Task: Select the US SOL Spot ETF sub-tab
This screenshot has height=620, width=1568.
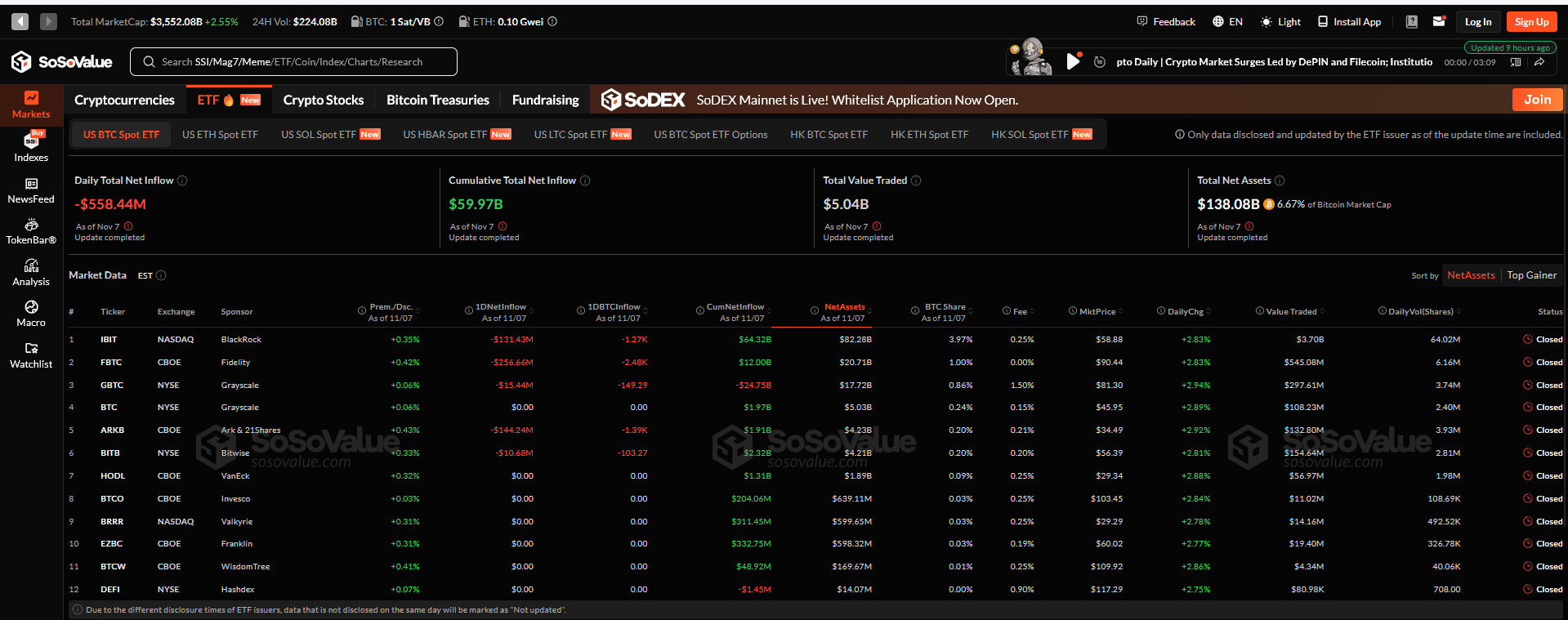Action: click(330, 134)
